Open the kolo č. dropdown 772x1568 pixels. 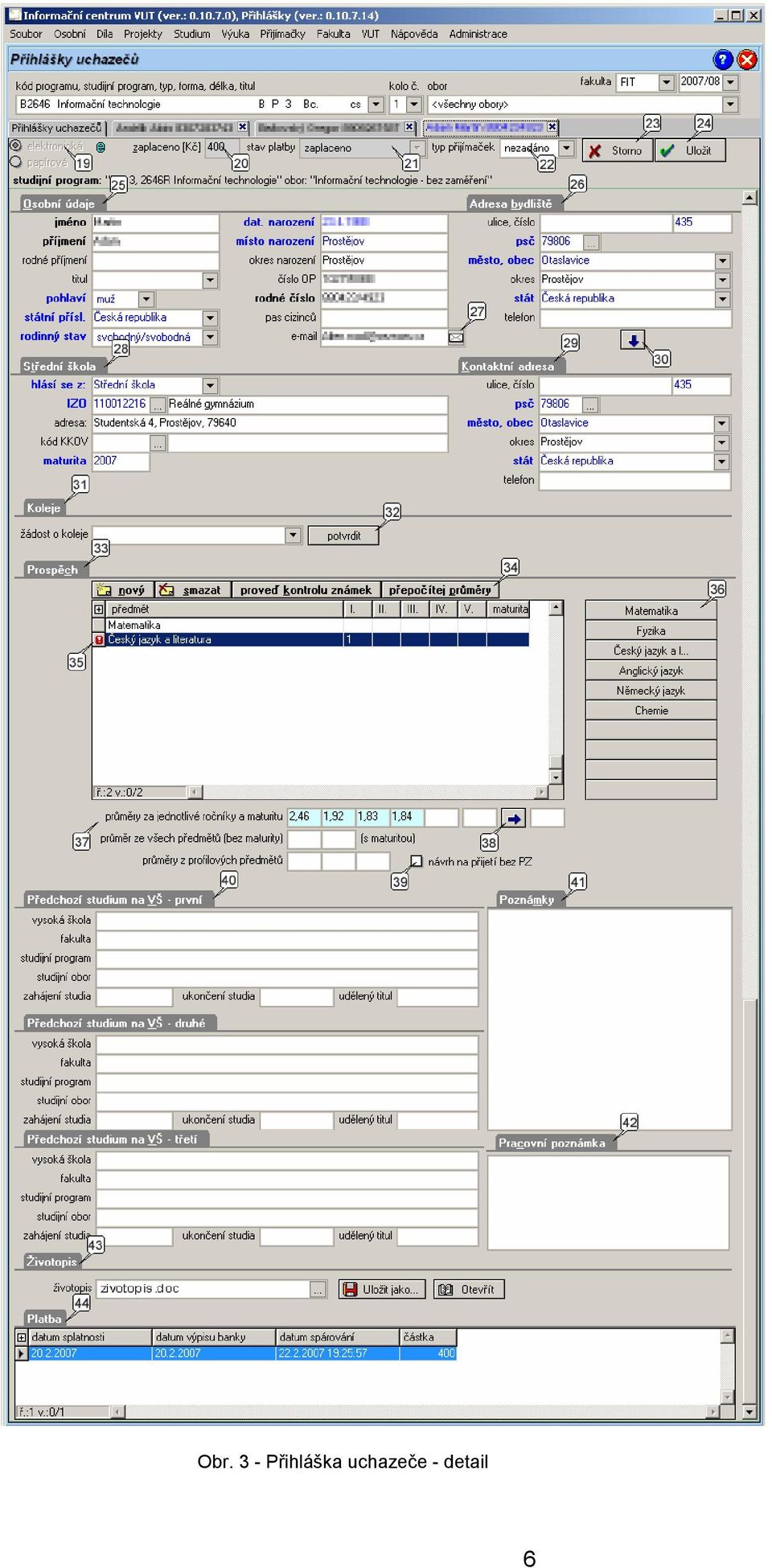[x=414, y=105]
